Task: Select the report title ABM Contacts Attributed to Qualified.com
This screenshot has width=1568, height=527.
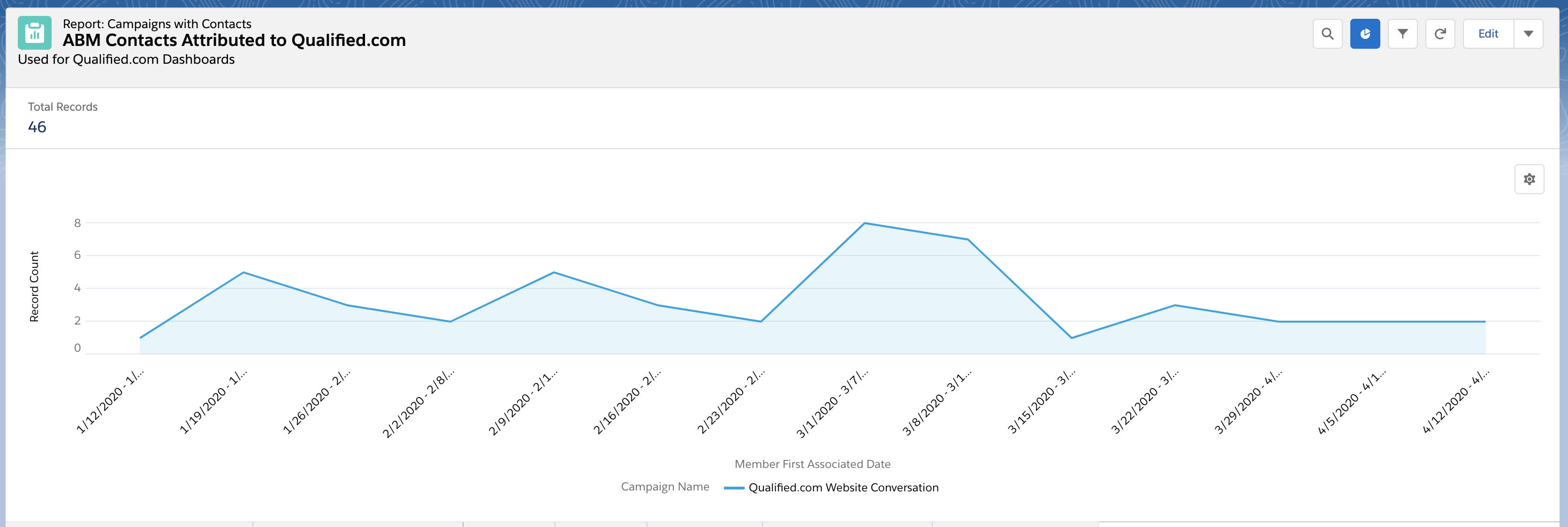Action: pos(234,40)
